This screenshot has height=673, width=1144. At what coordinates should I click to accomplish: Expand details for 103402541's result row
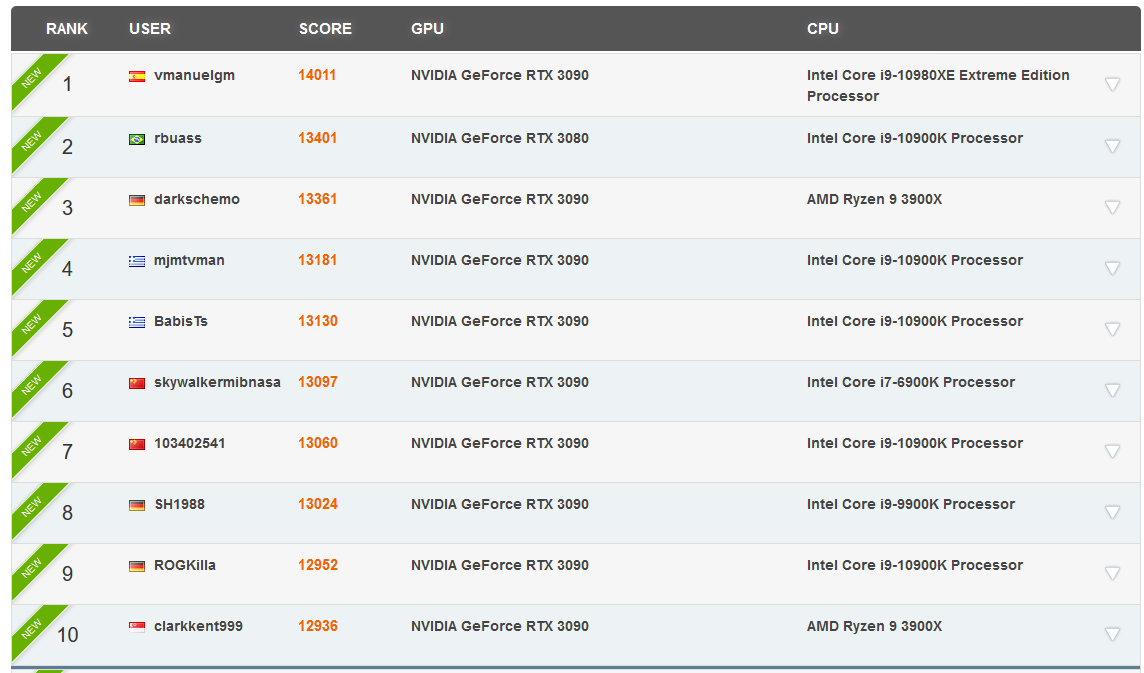pyautogui.click(x=1112, y=451)
